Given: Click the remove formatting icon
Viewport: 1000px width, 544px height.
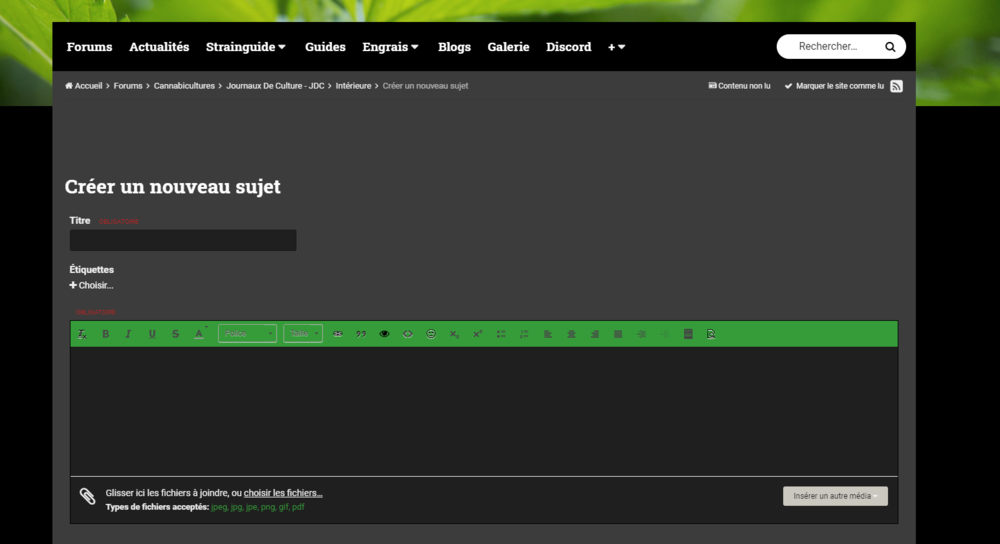Looking at the screenshot, I should point(82,334).
